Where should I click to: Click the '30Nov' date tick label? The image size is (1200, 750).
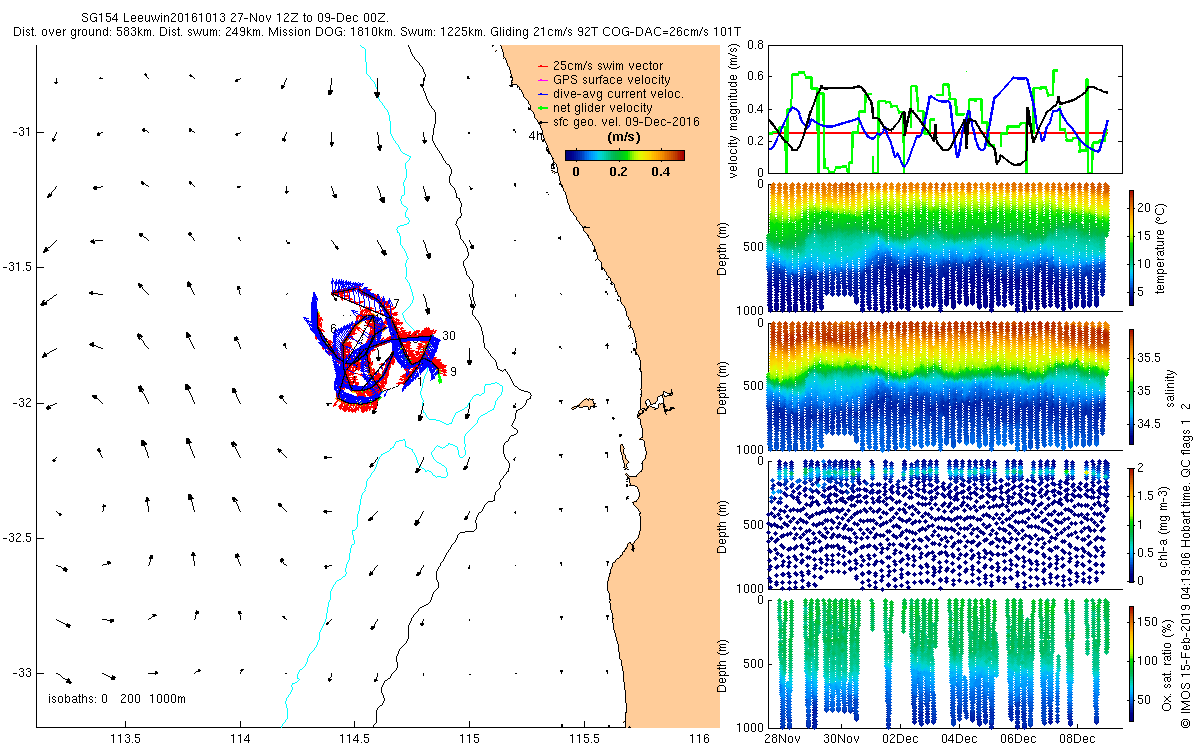click(x=841, y=739)
